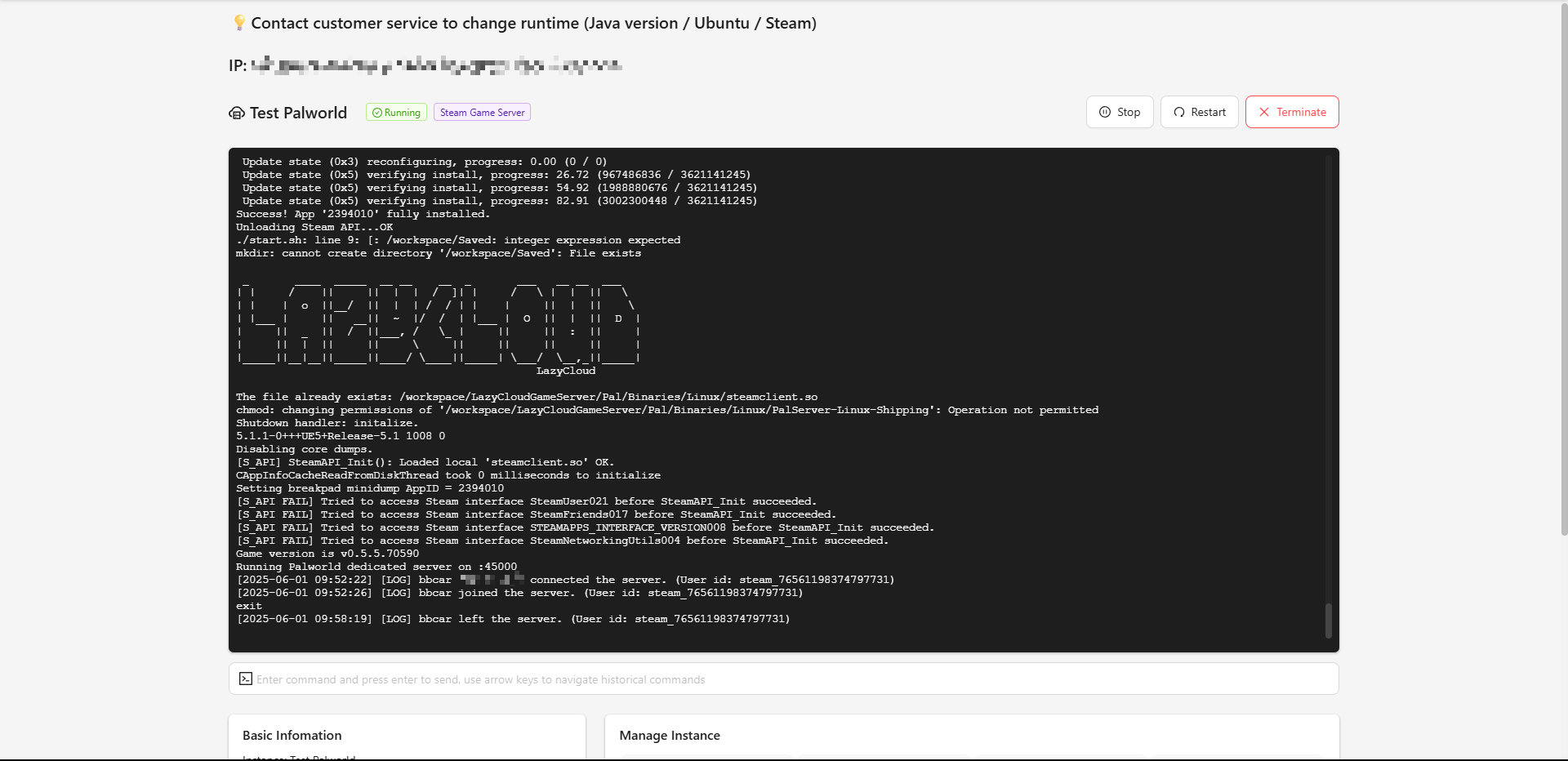Click the 'bbcar left the server' log line
This screenshot has width=1568, height=761.
pos(513,619)
